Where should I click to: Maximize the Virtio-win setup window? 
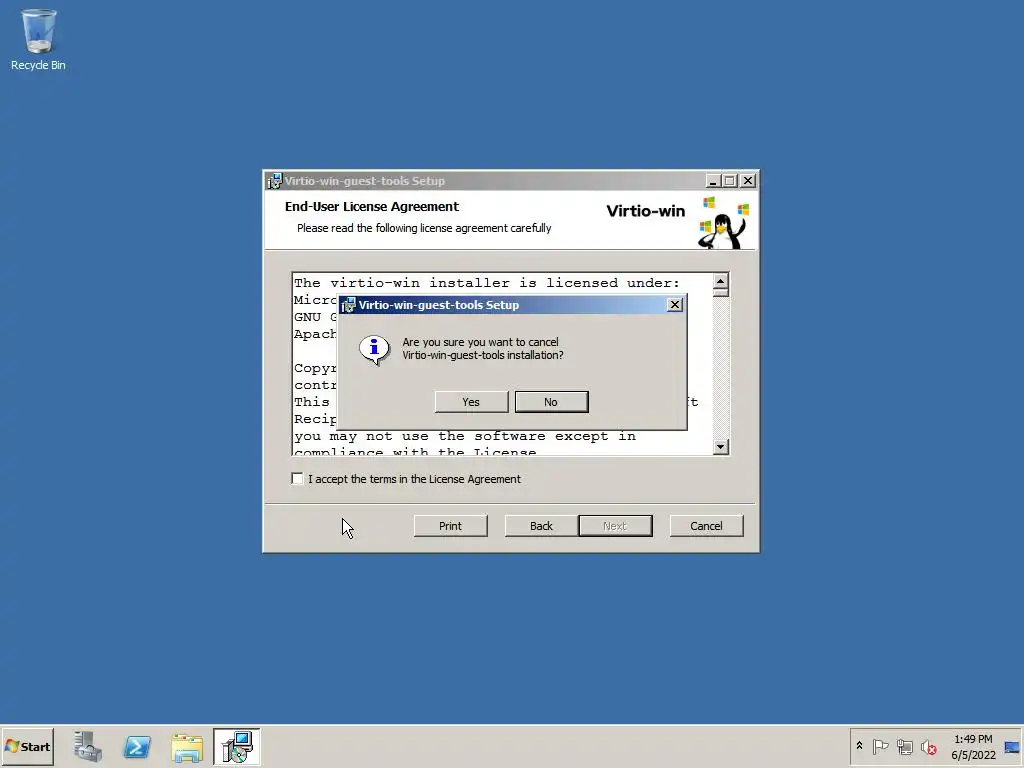click(730, 181)
